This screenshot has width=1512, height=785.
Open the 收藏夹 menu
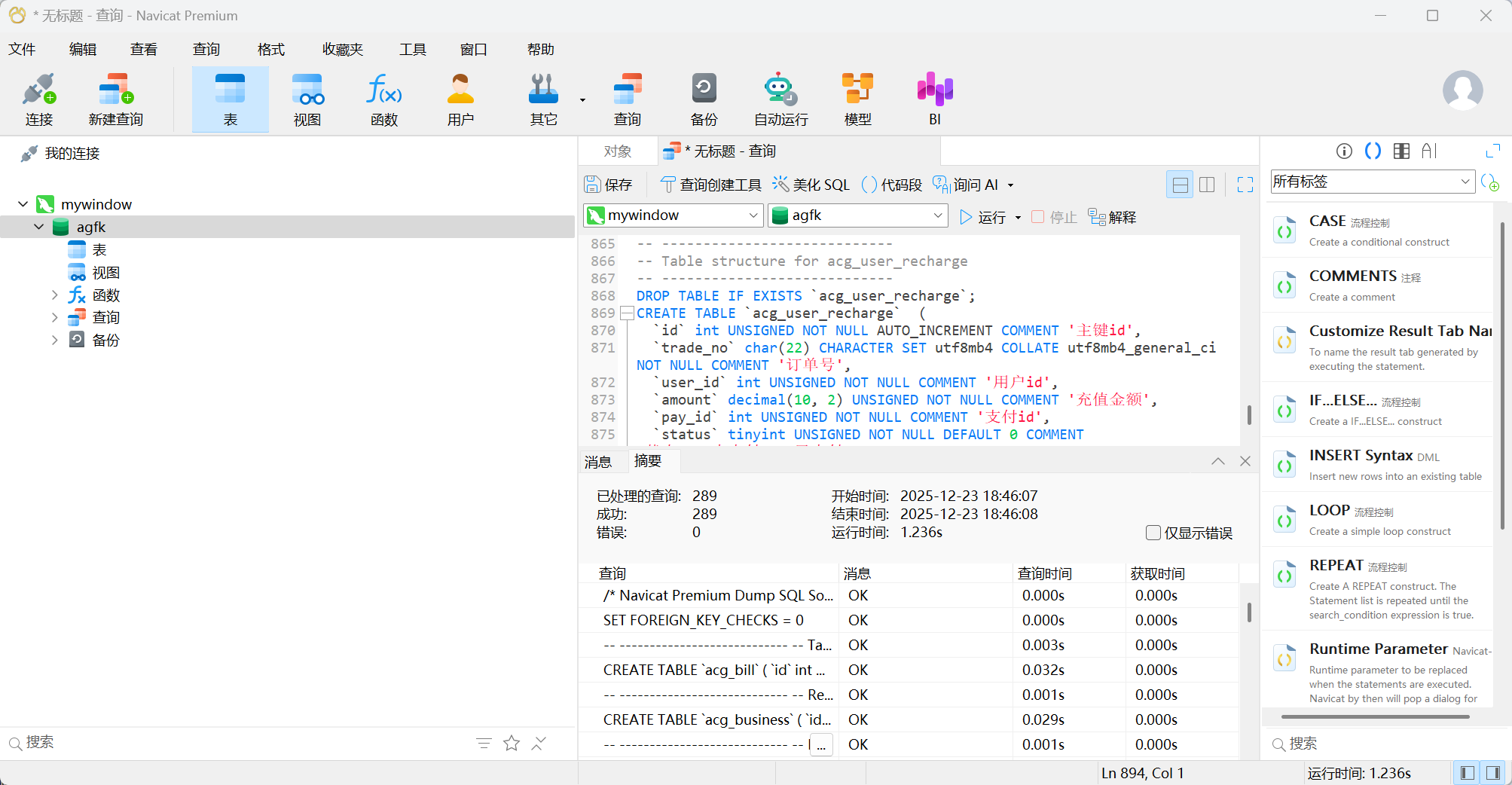[x=342, y=50]
